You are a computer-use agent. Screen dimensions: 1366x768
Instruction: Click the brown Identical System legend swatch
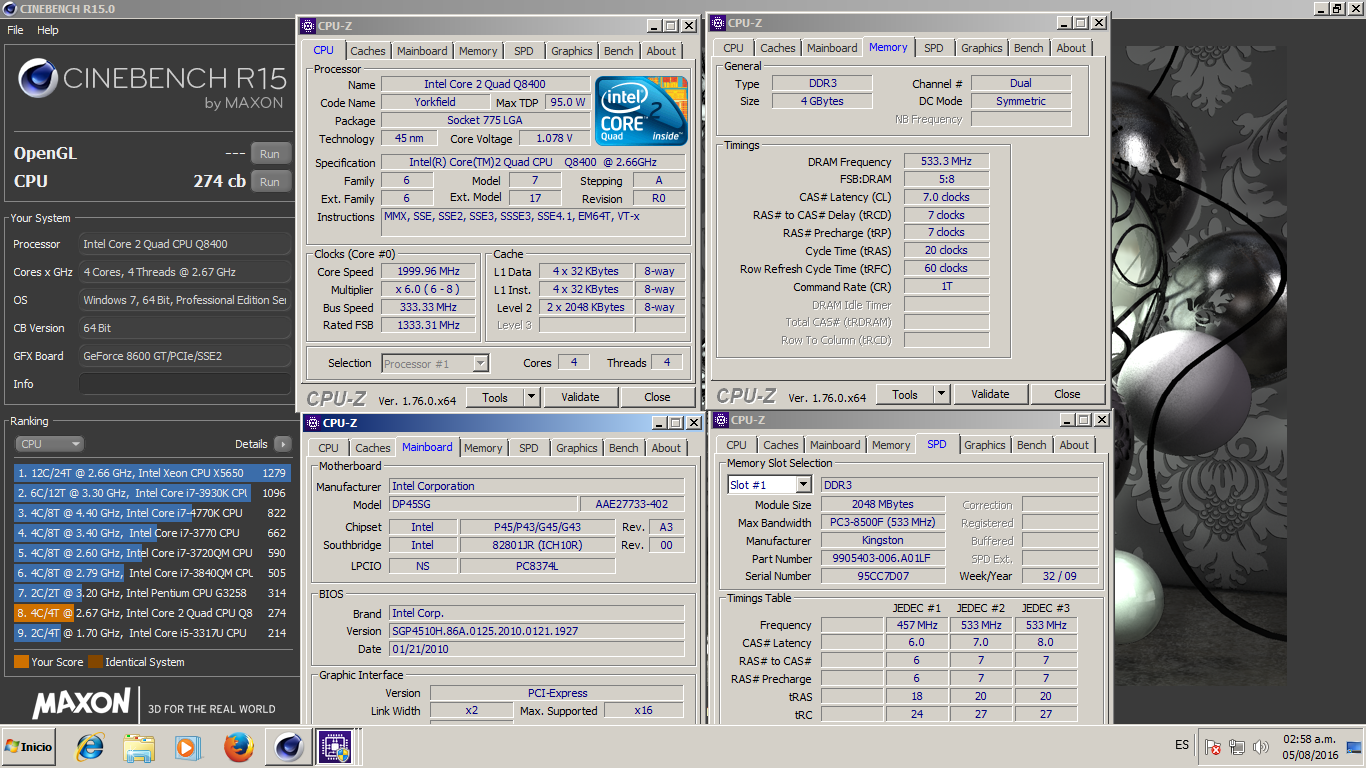[95, 661]
